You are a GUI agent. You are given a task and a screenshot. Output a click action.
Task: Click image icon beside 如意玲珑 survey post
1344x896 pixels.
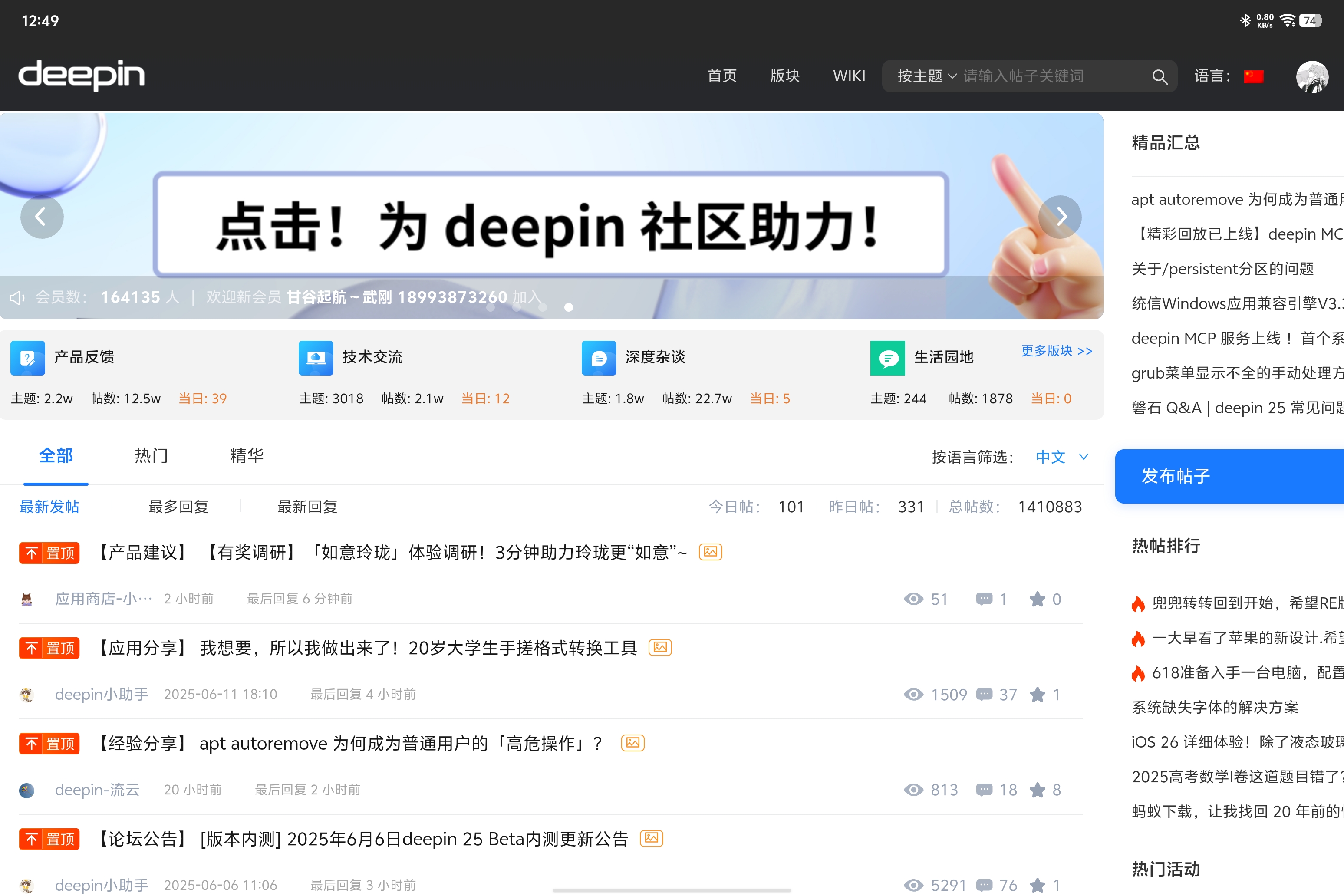point(710,552)
